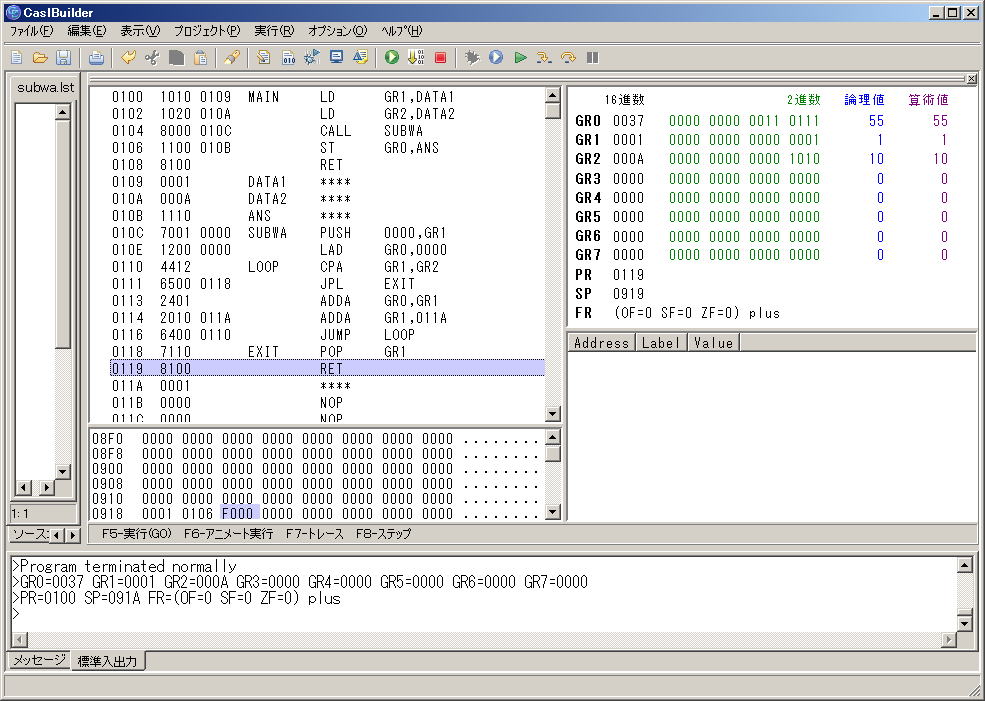This screenshot has width=985, height=701.
Task: Click the debug bug icon
Action: pyautogui.click(x=472, y=58)
